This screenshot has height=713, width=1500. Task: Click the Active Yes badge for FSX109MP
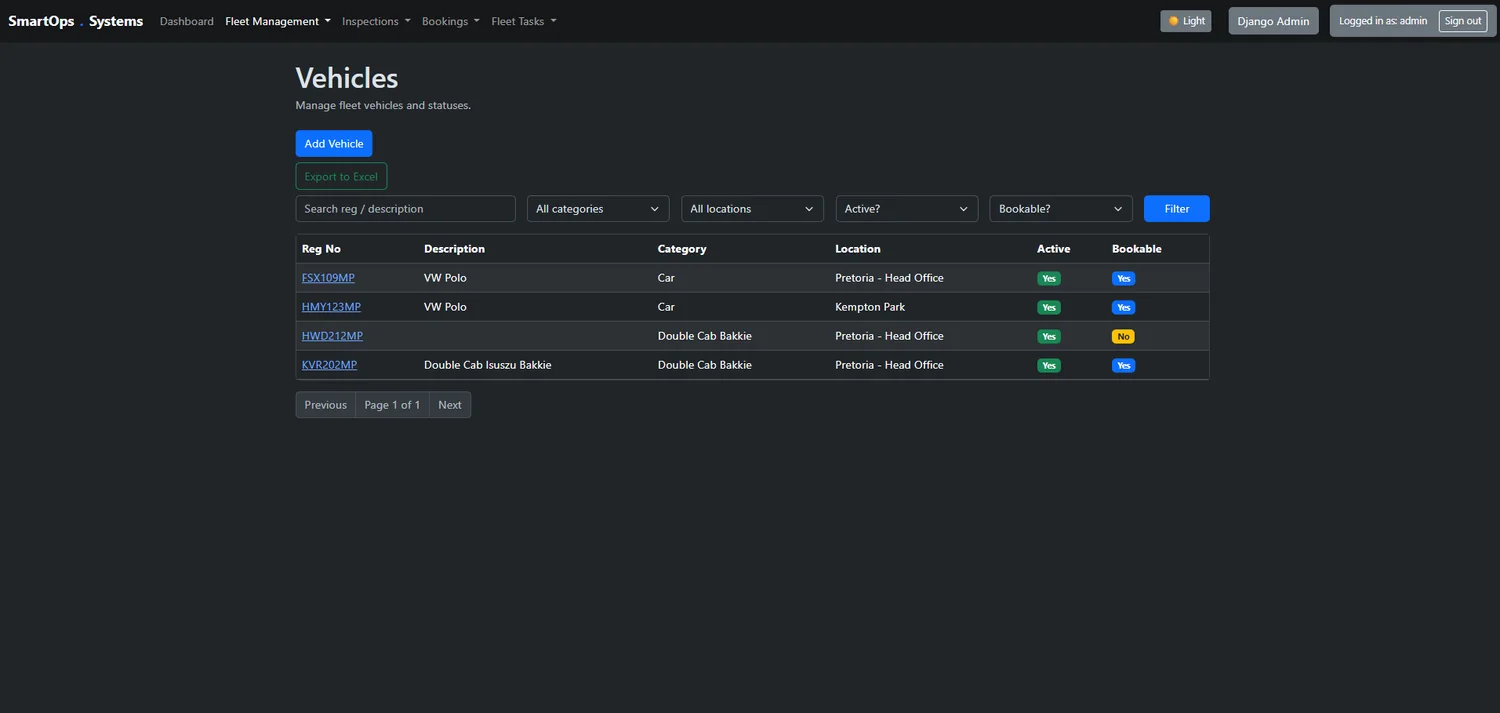pyautogui.click(x=1049, y=279)
